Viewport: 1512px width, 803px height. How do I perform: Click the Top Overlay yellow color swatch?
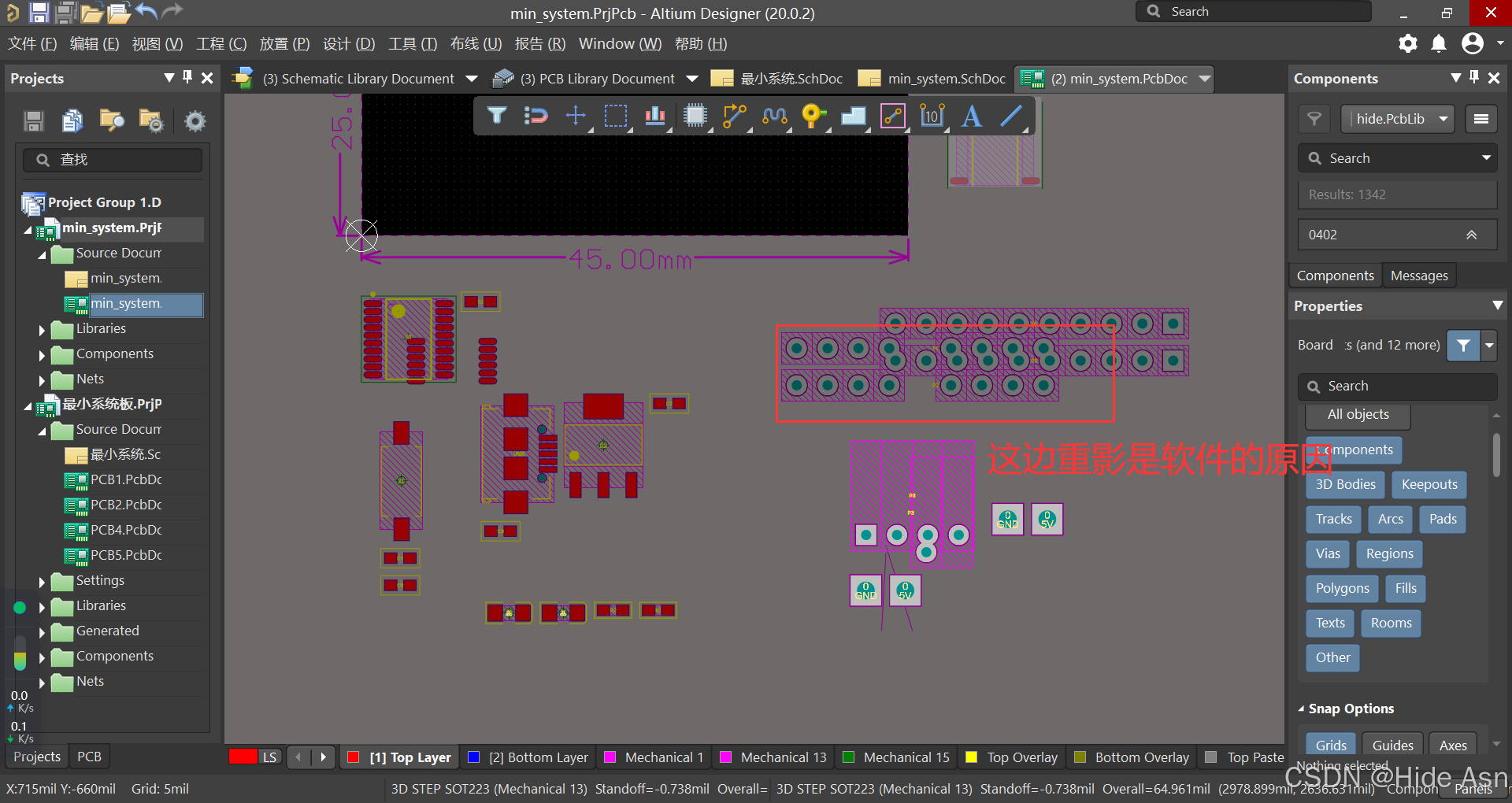pyautogui.click(x=971, y=757)
